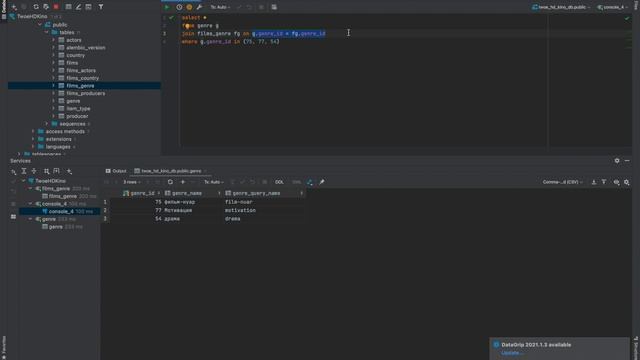
Task: Expand the sequences folder
Action: coord(47,124)
